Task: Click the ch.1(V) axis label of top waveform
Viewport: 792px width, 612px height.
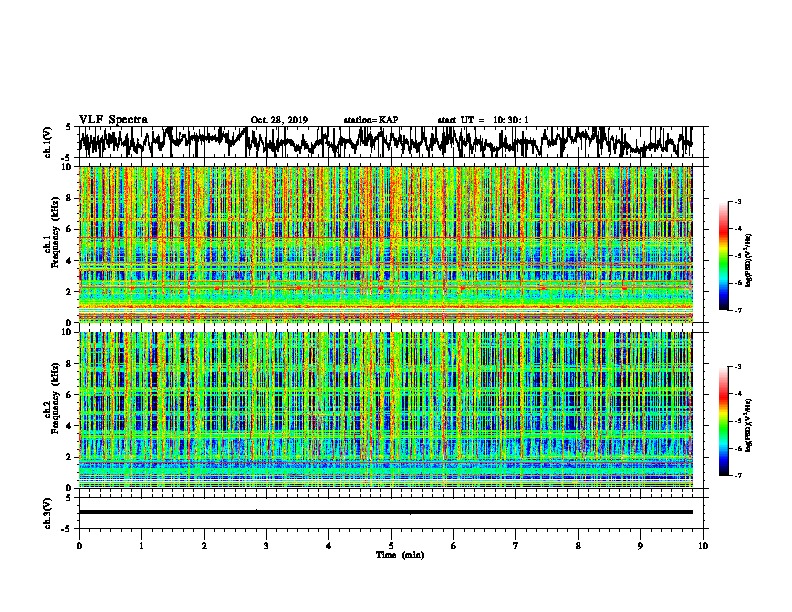Action: (48, 142)
